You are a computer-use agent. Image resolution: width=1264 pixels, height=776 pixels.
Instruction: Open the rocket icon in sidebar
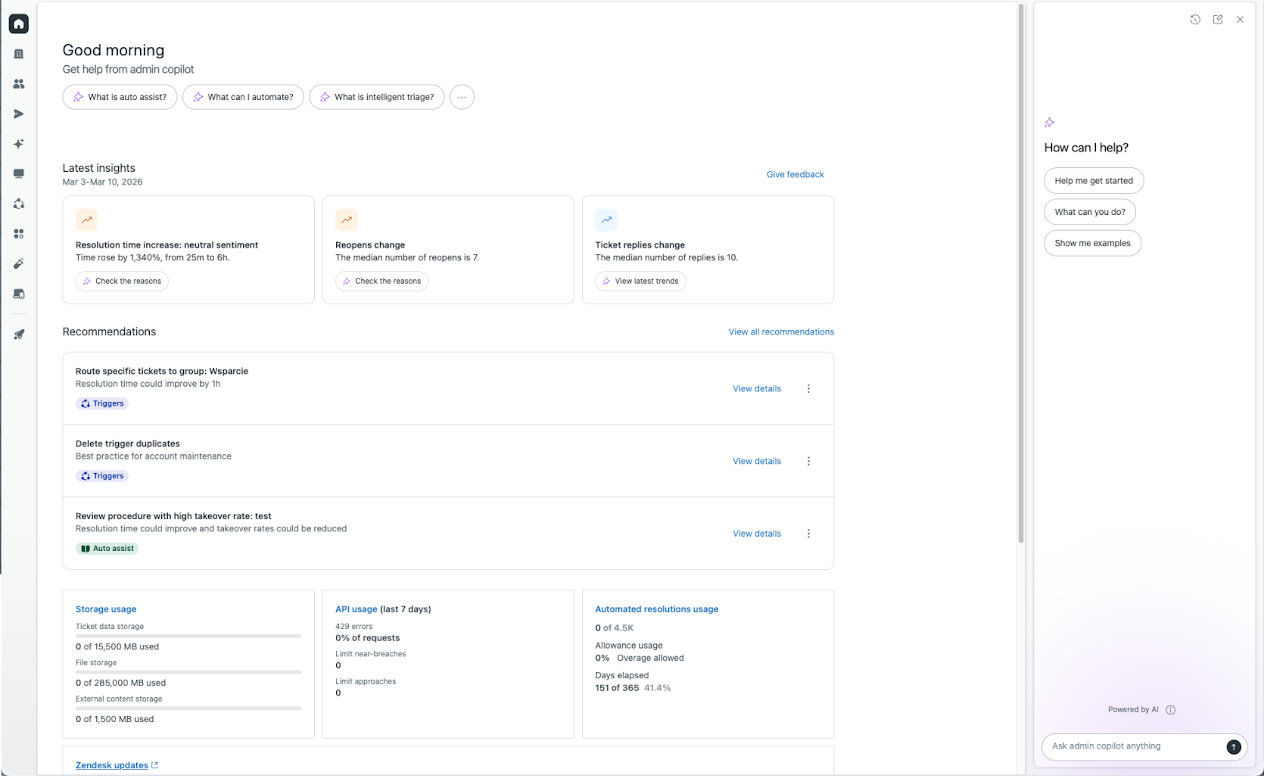(18, 334)
